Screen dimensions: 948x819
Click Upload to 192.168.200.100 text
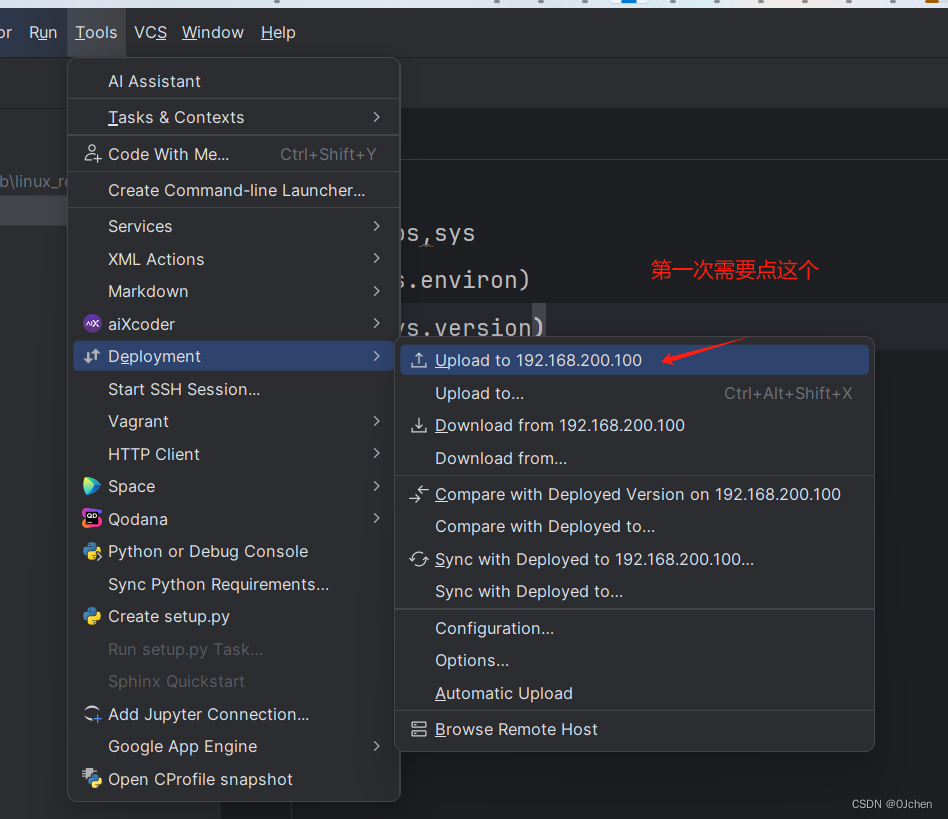tap(538, 360)
